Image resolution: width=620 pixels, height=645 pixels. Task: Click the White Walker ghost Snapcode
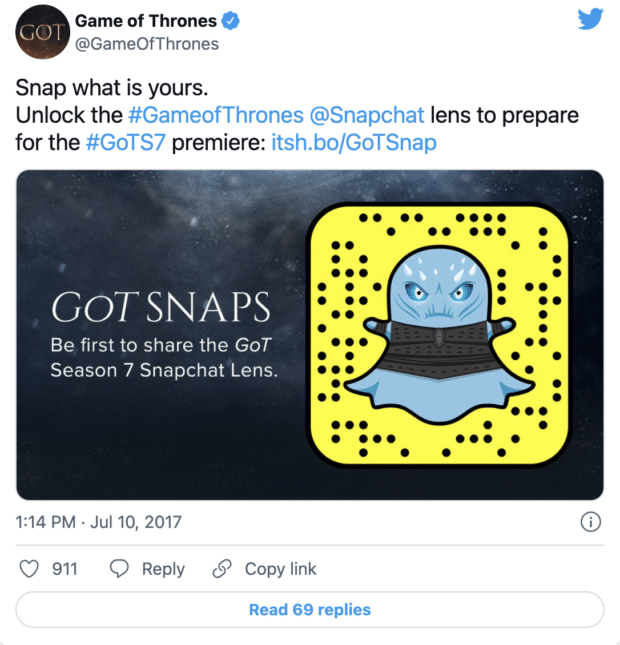coord(439,335)
